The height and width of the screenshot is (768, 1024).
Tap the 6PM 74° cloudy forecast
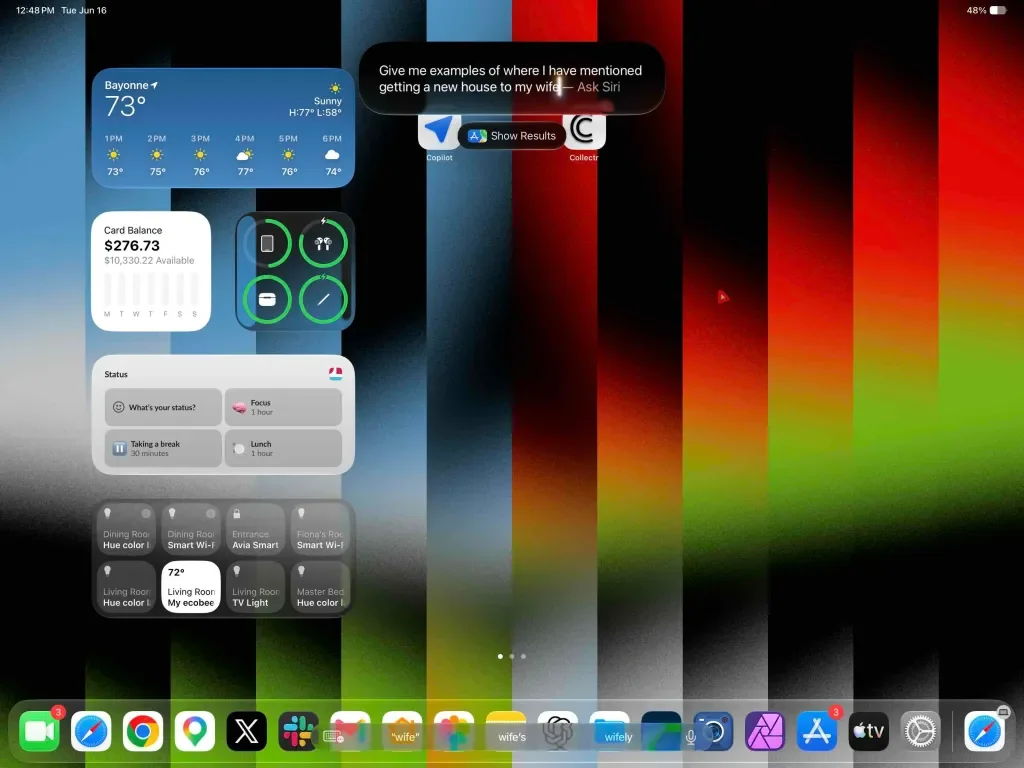pyautogui.click(x=332, y=155)
